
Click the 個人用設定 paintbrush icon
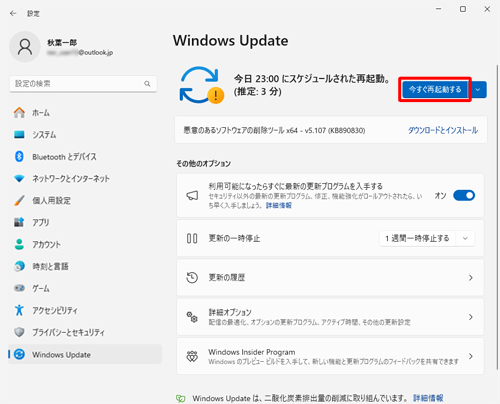click(x=19, y=200)
